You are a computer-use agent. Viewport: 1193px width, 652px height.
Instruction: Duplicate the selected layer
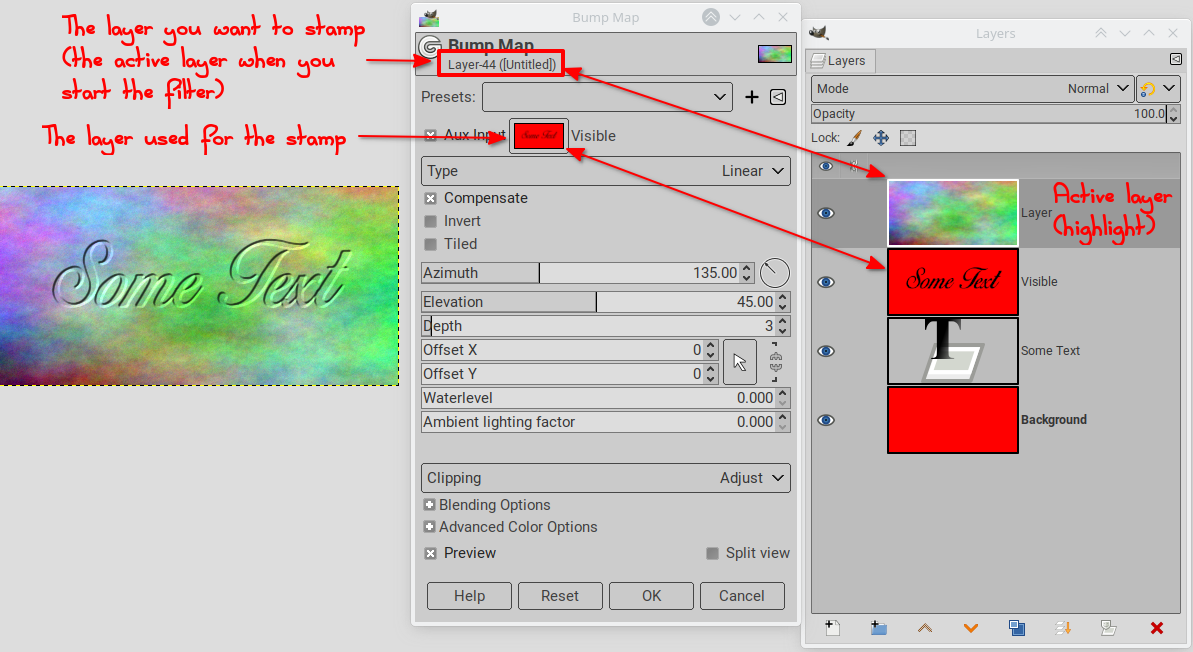point(1017,628)
